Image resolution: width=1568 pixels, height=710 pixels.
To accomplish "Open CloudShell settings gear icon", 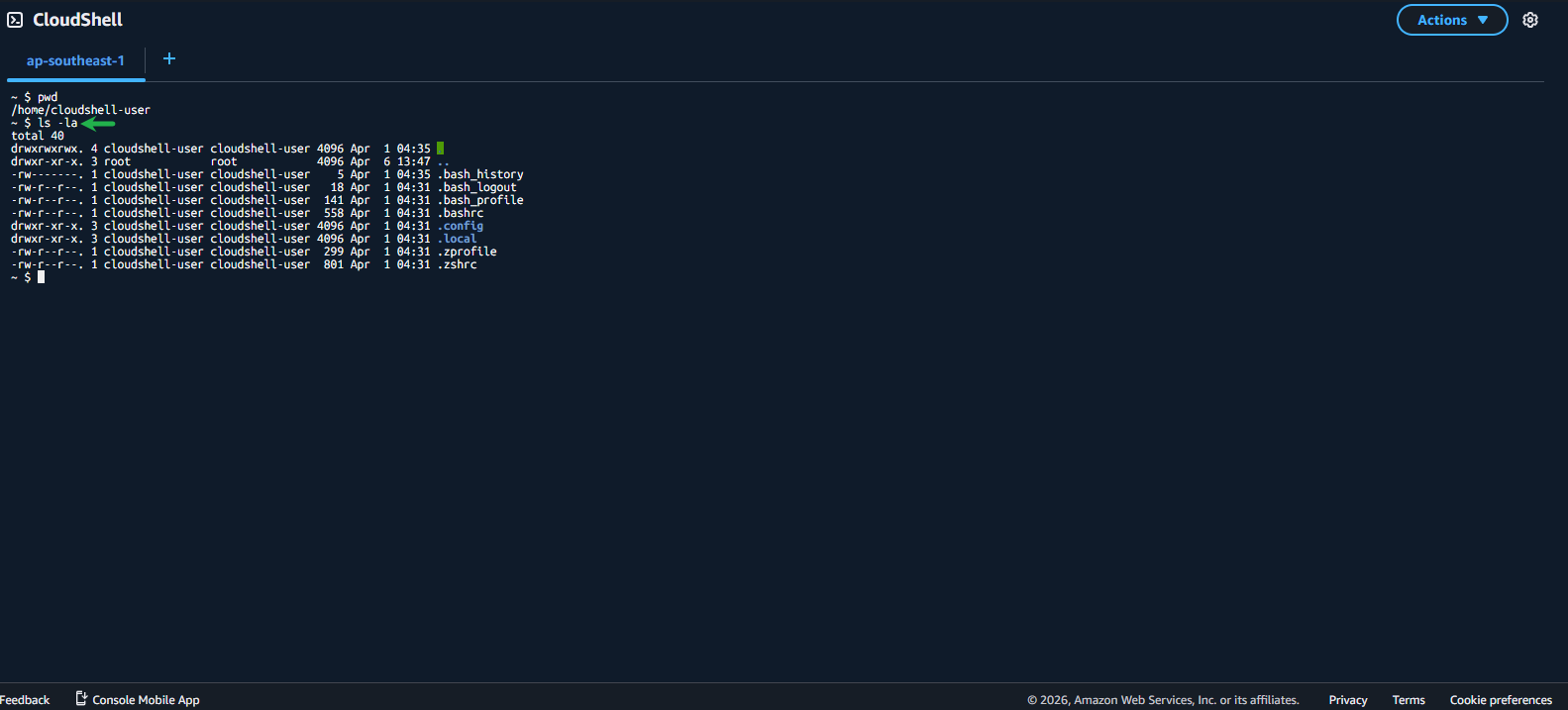I will pos(1530,20).
